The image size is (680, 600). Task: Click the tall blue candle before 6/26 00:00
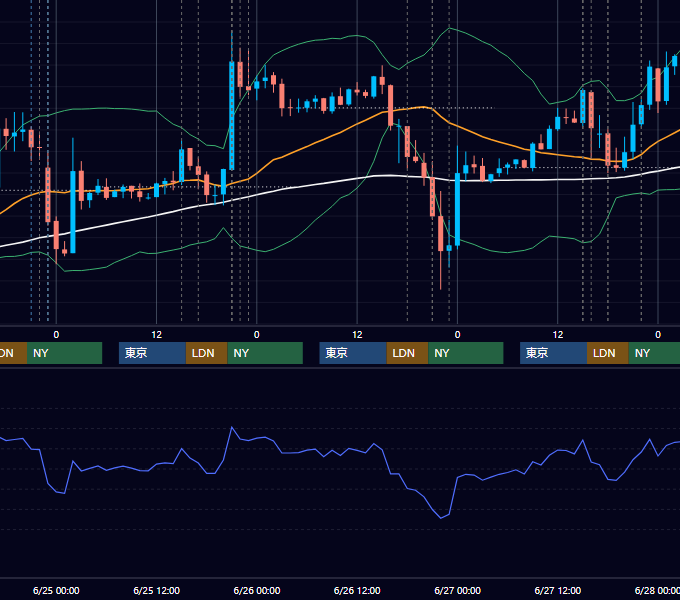[232, 115]
